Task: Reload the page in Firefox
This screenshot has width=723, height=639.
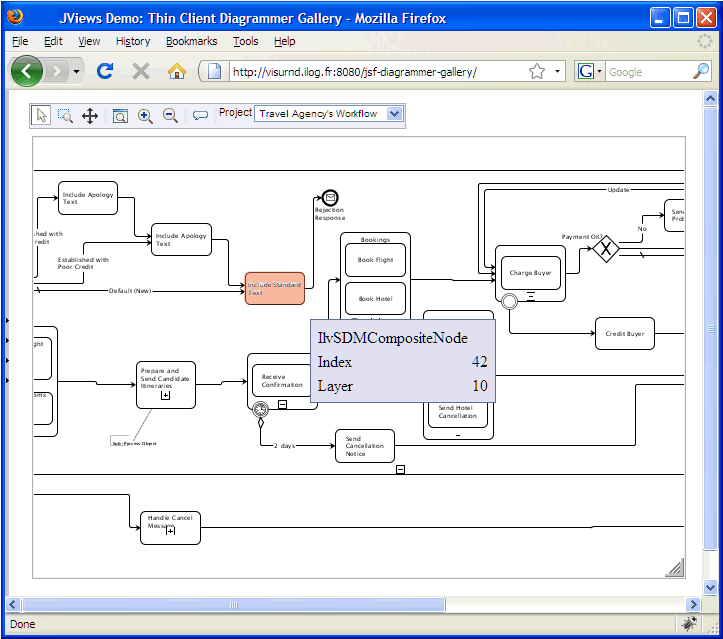Action: pyautogui.click(x=105, y=71)
